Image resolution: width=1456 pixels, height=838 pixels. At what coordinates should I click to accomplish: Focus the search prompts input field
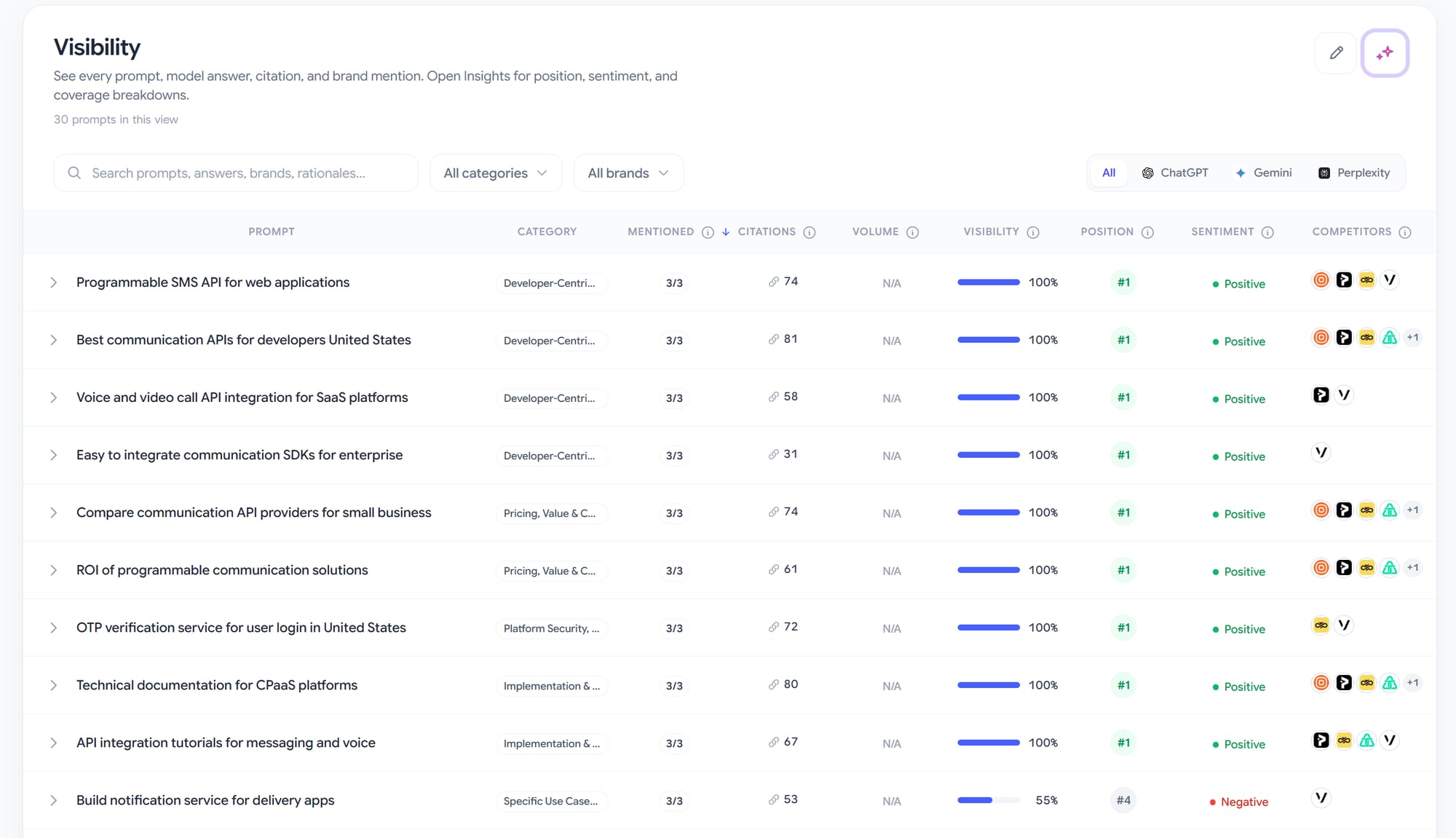pyautogui.click(x=236, y=173)
